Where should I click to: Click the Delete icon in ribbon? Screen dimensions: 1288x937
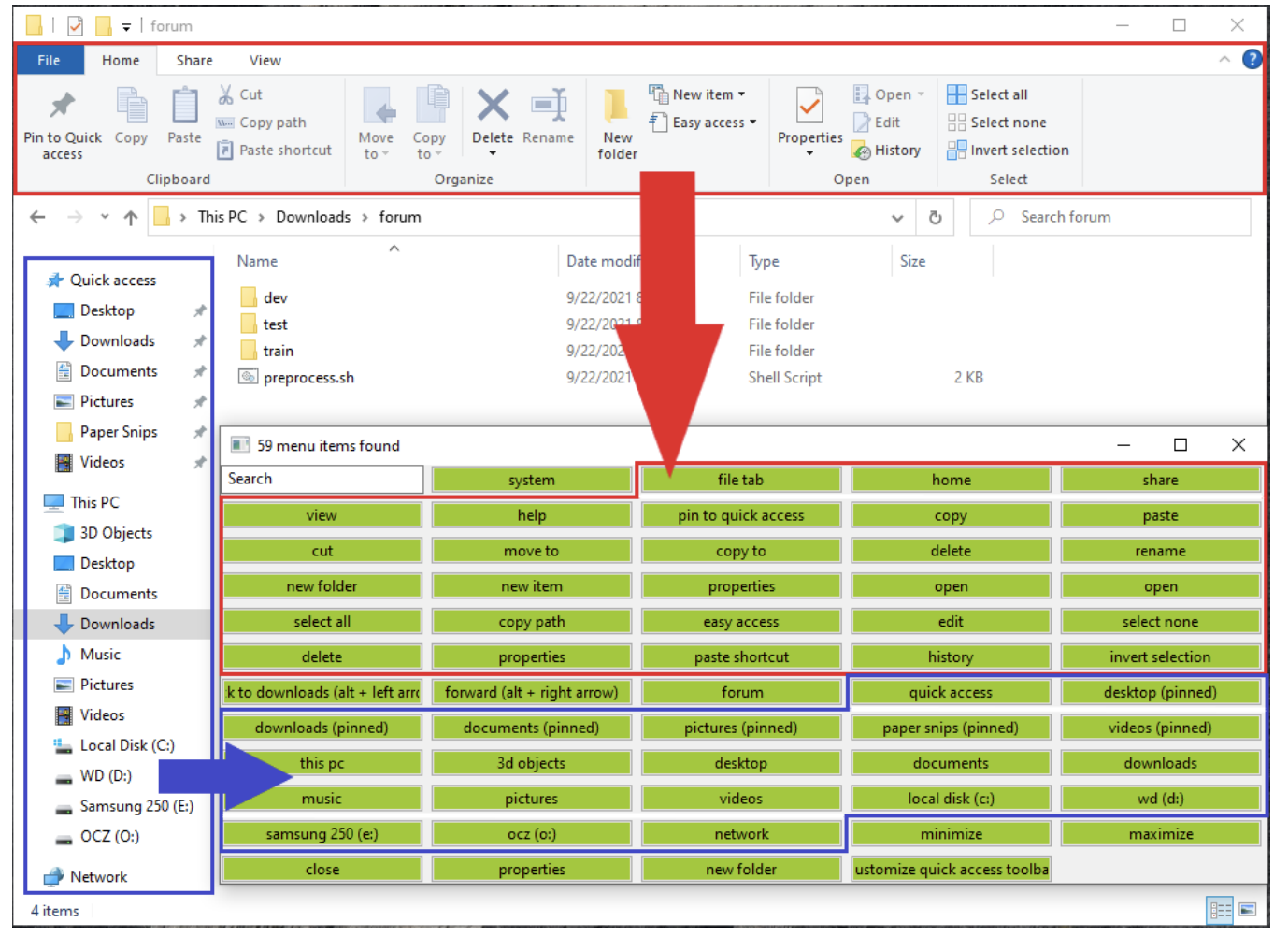493,107
